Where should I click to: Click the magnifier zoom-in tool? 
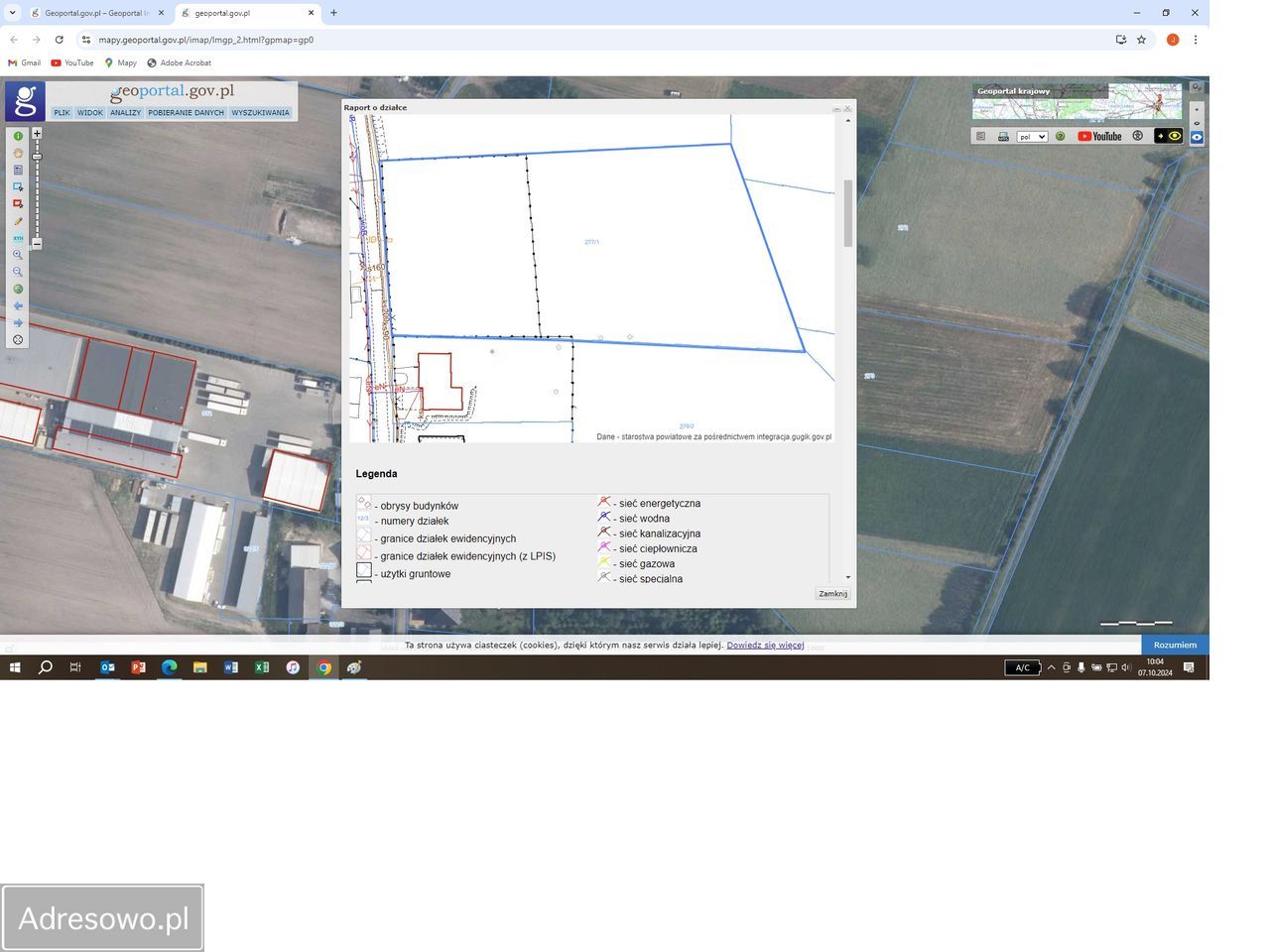18,255
